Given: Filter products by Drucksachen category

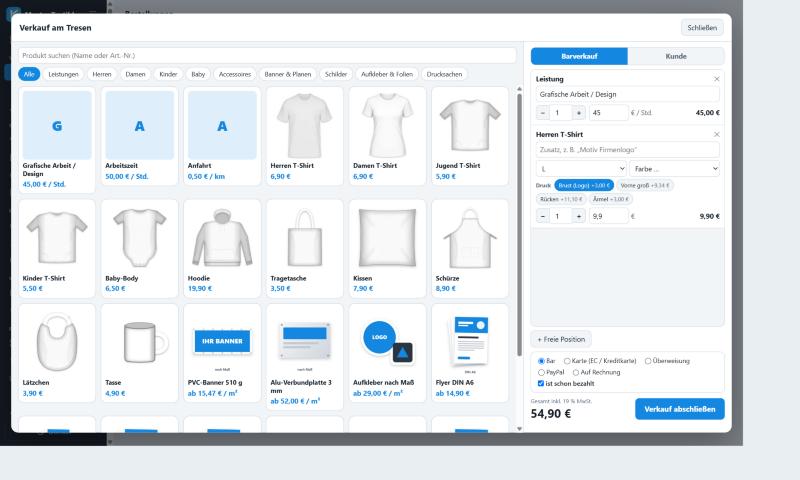Looking at the screenshot, I should [x=444, y=74].
